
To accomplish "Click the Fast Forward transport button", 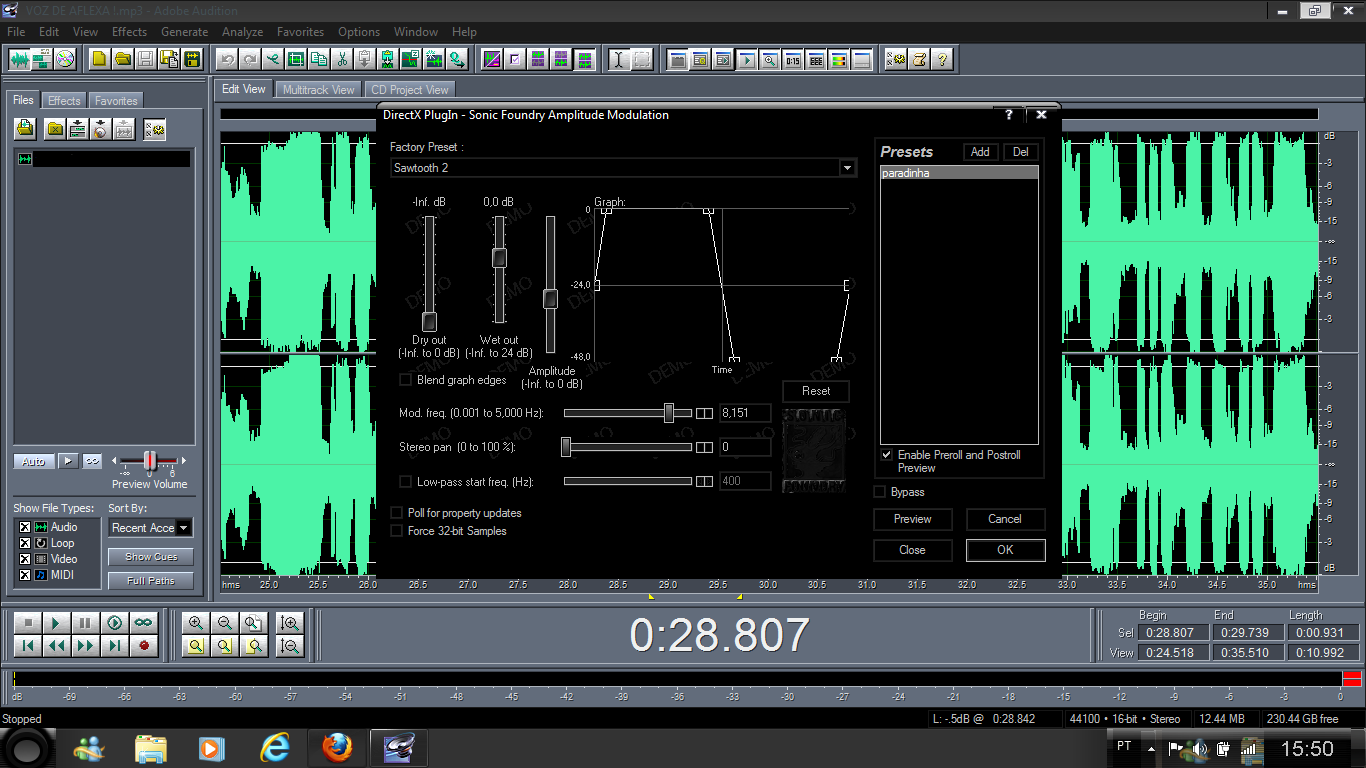I will 86,646.
